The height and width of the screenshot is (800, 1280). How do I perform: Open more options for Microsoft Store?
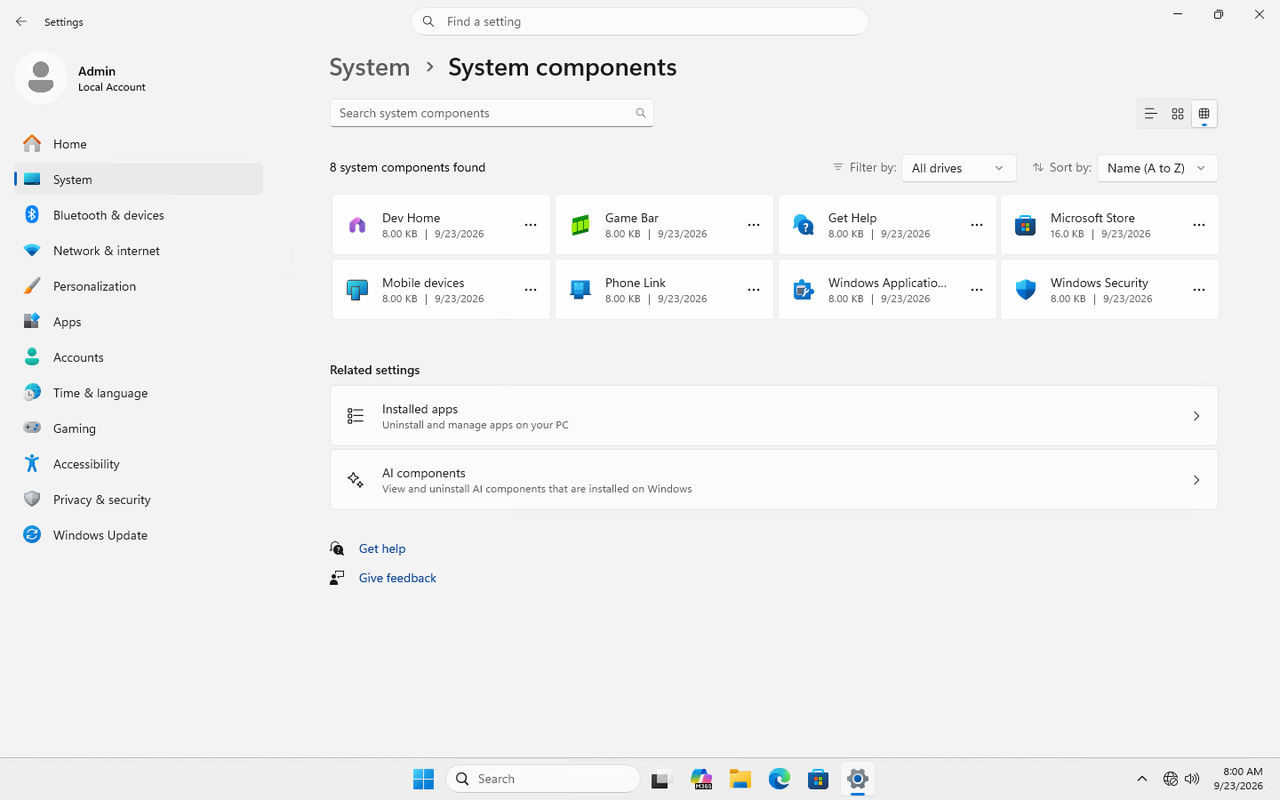[1199, 225]
